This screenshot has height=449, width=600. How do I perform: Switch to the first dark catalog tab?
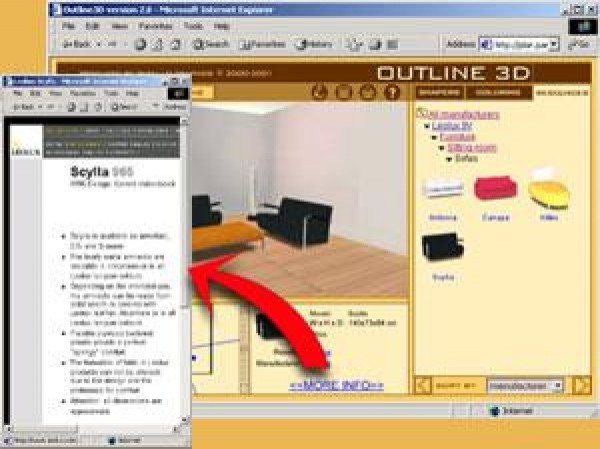(x=439, y=92)
